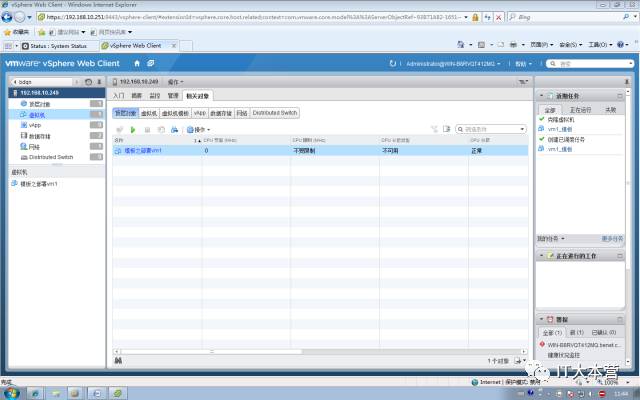Pin the right tasks sidebar
This screenshot has width=640, height=400.
[x=627, y=82]
